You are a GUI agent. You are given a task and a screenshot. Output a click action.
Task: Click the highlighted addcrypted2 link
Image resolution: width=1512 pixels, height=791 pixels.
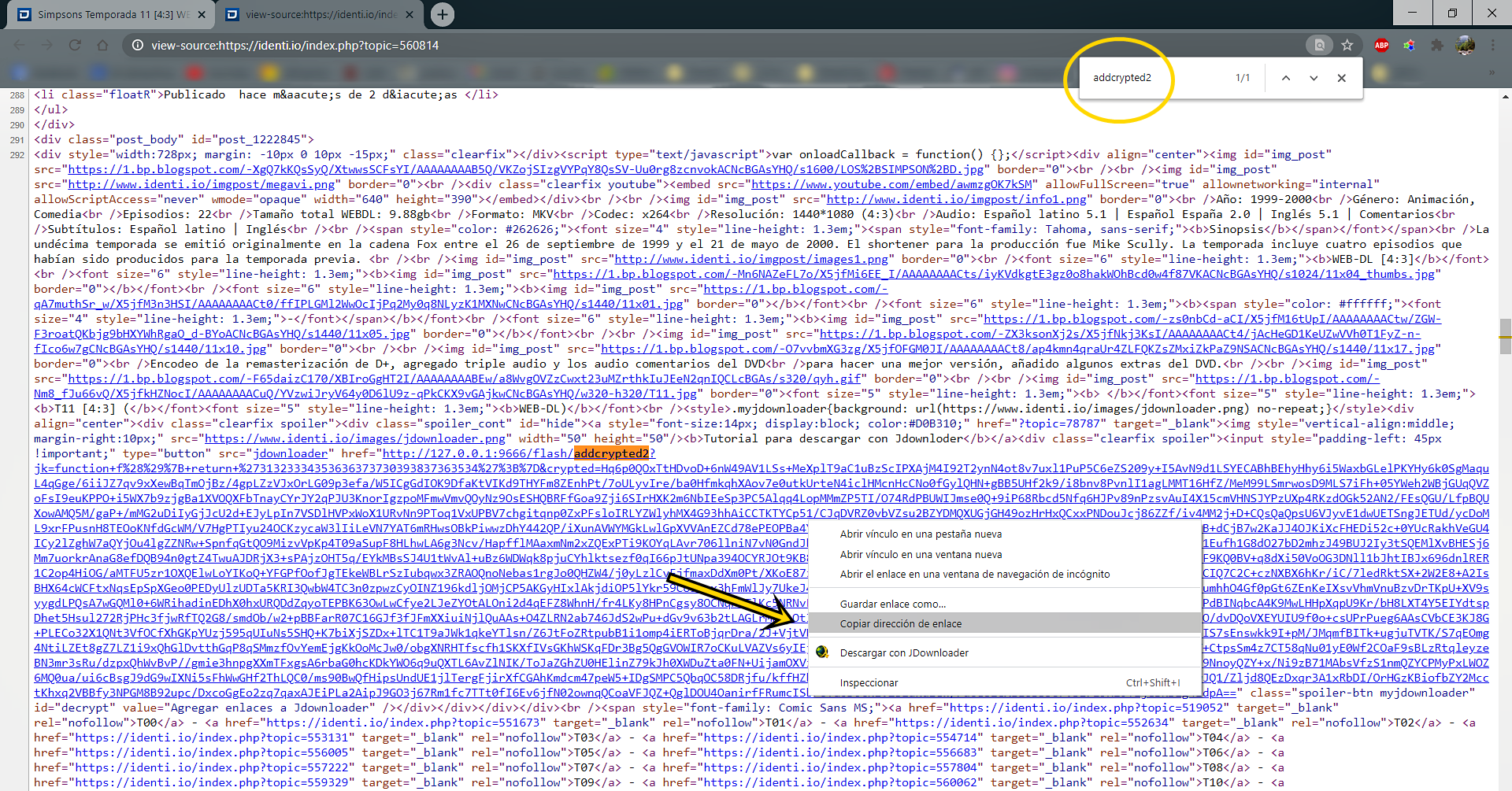(611, 453)
